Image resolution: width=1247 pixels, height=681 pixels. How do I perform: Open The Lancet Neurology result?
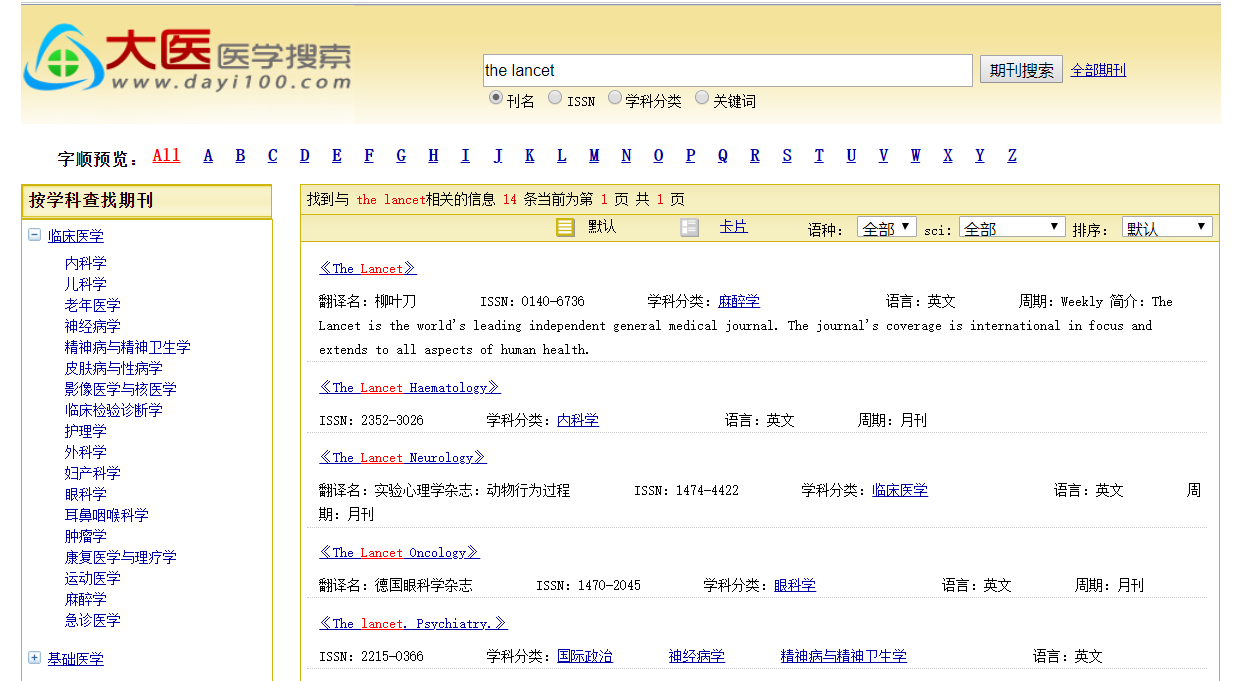[403, 457]
